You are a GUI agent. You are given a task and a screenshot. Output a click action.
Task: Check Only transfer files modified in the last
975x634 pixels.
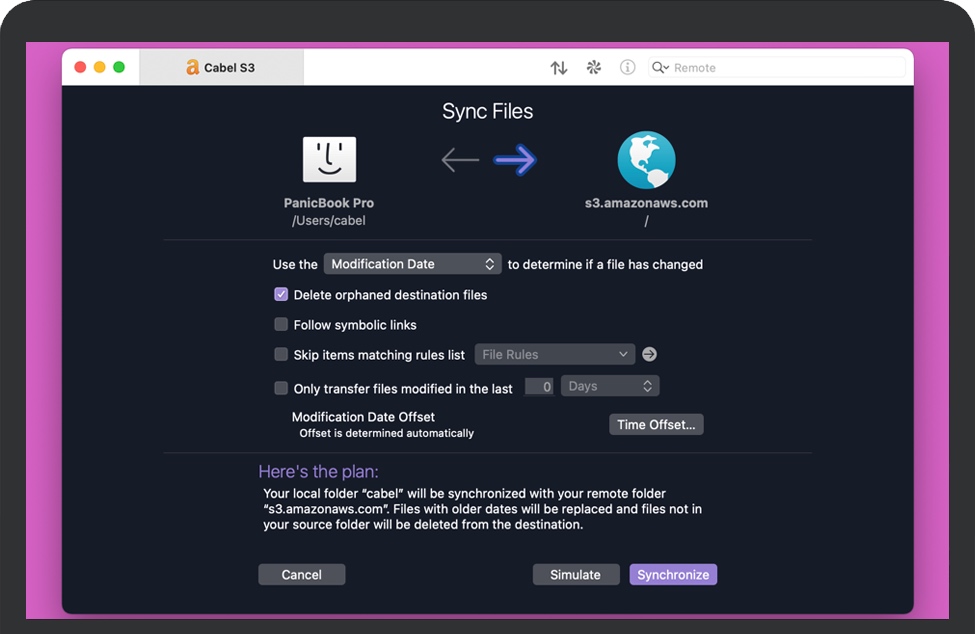(x=281, y=389)
